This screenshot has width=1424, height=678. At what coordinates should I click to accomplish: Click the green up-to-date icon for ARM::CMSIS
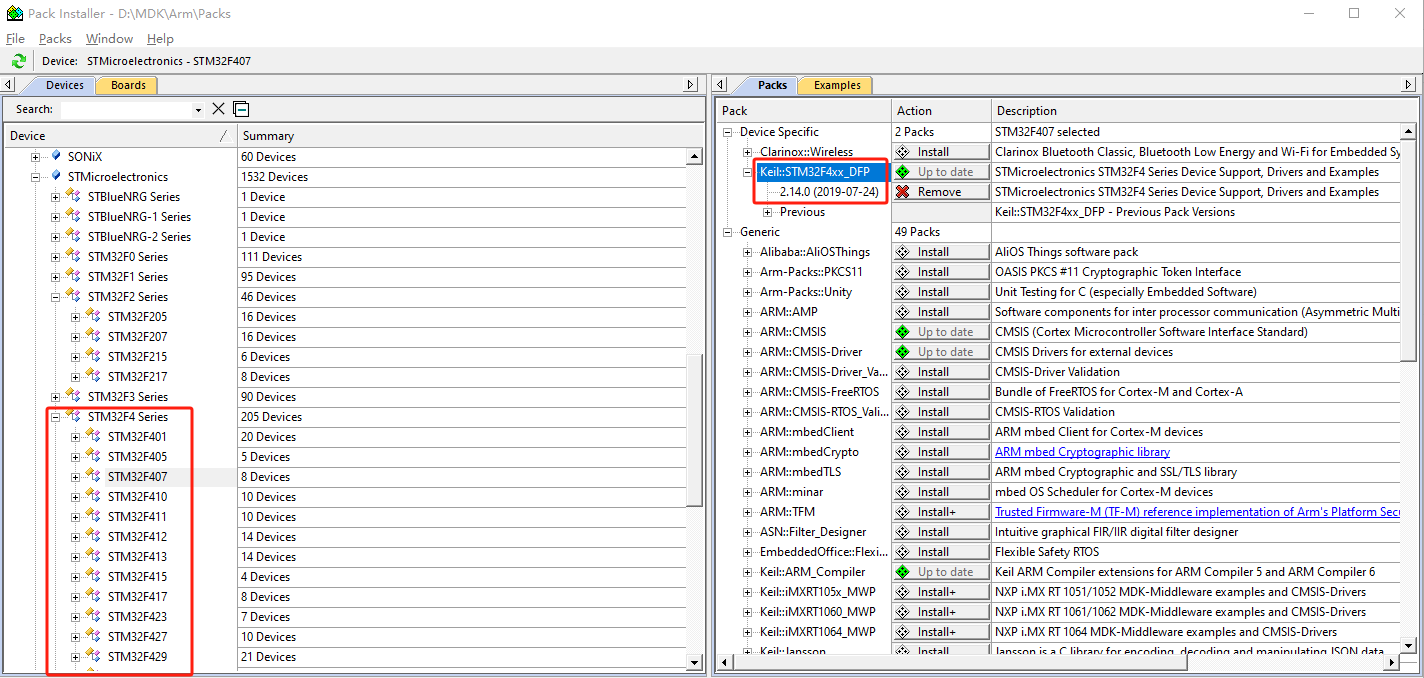point(903,332)
